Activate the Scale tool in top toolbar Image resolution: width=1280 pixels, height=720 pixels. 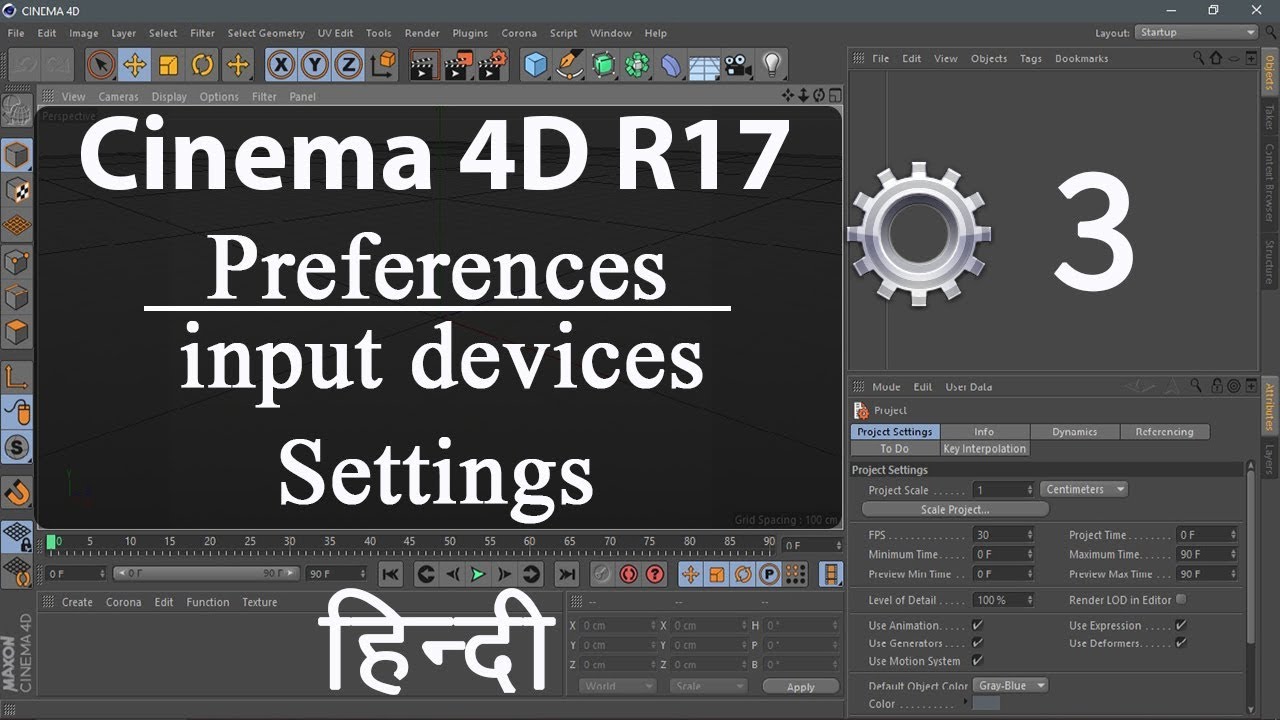point(168,65)
